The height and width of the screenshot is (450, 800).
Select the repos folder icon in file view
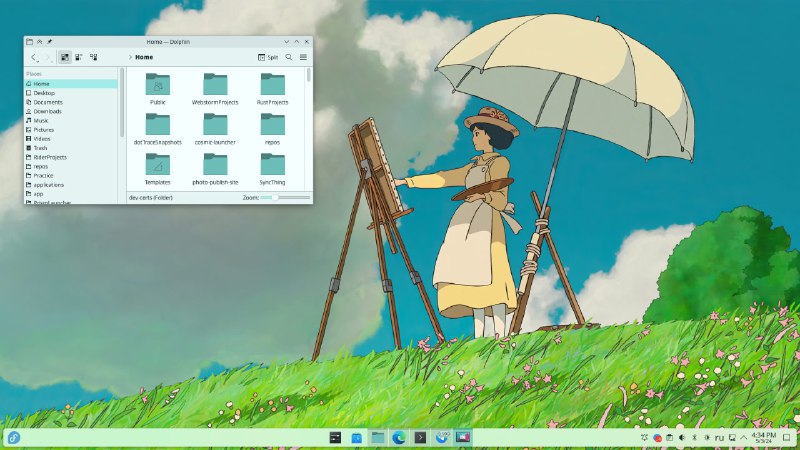point(272,124)
